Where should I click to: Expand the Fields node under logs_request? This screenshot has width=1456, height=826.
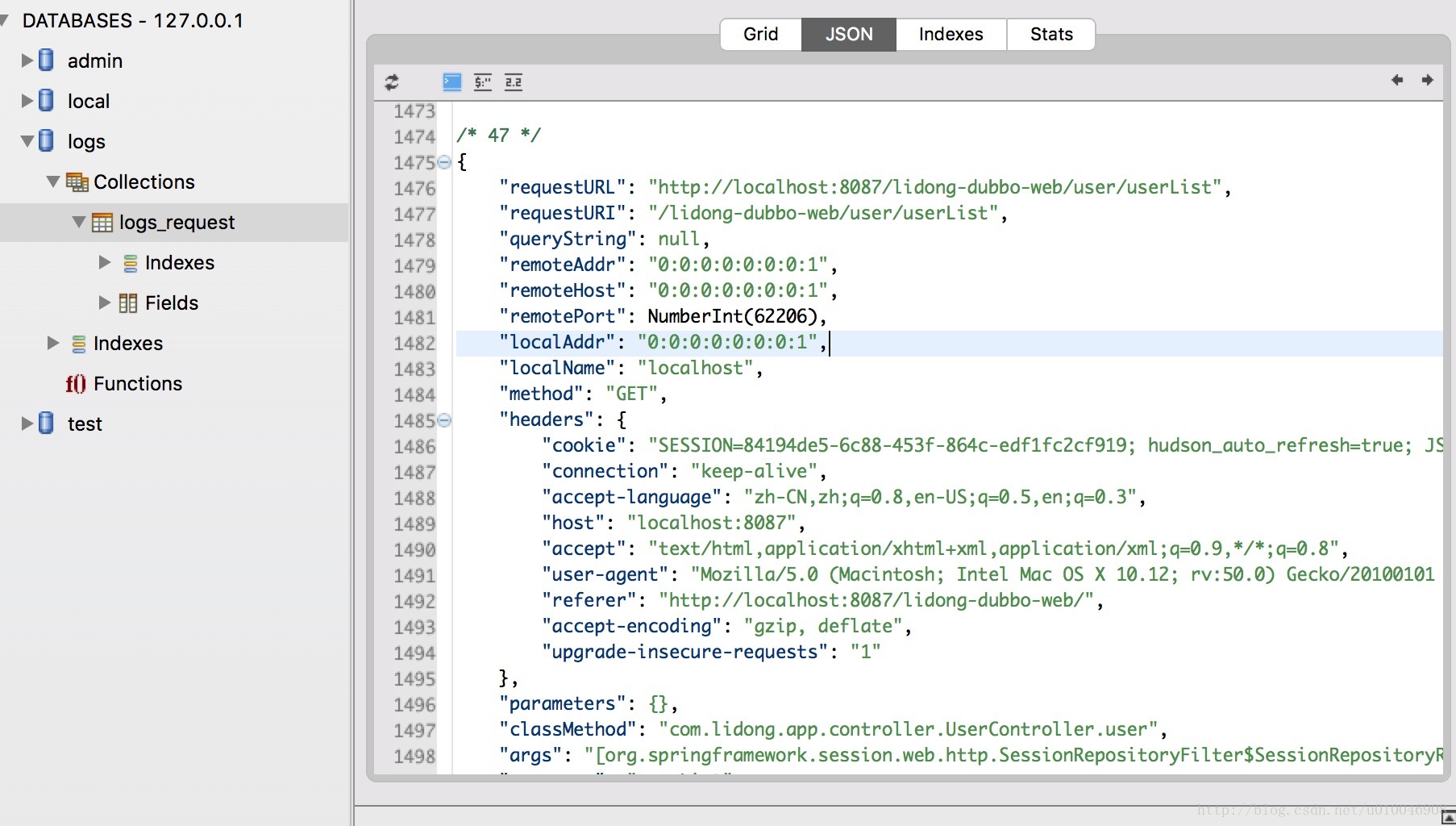(104, 302)
